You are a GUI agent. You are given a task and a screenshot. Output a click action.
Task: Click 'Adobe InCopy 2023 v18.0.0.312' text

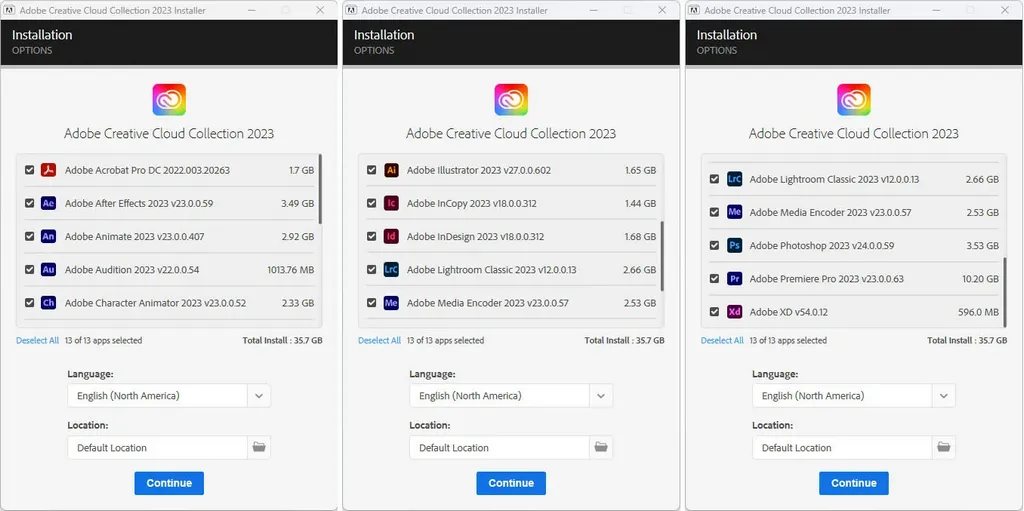pyautogui.click(x=472, y=203)
